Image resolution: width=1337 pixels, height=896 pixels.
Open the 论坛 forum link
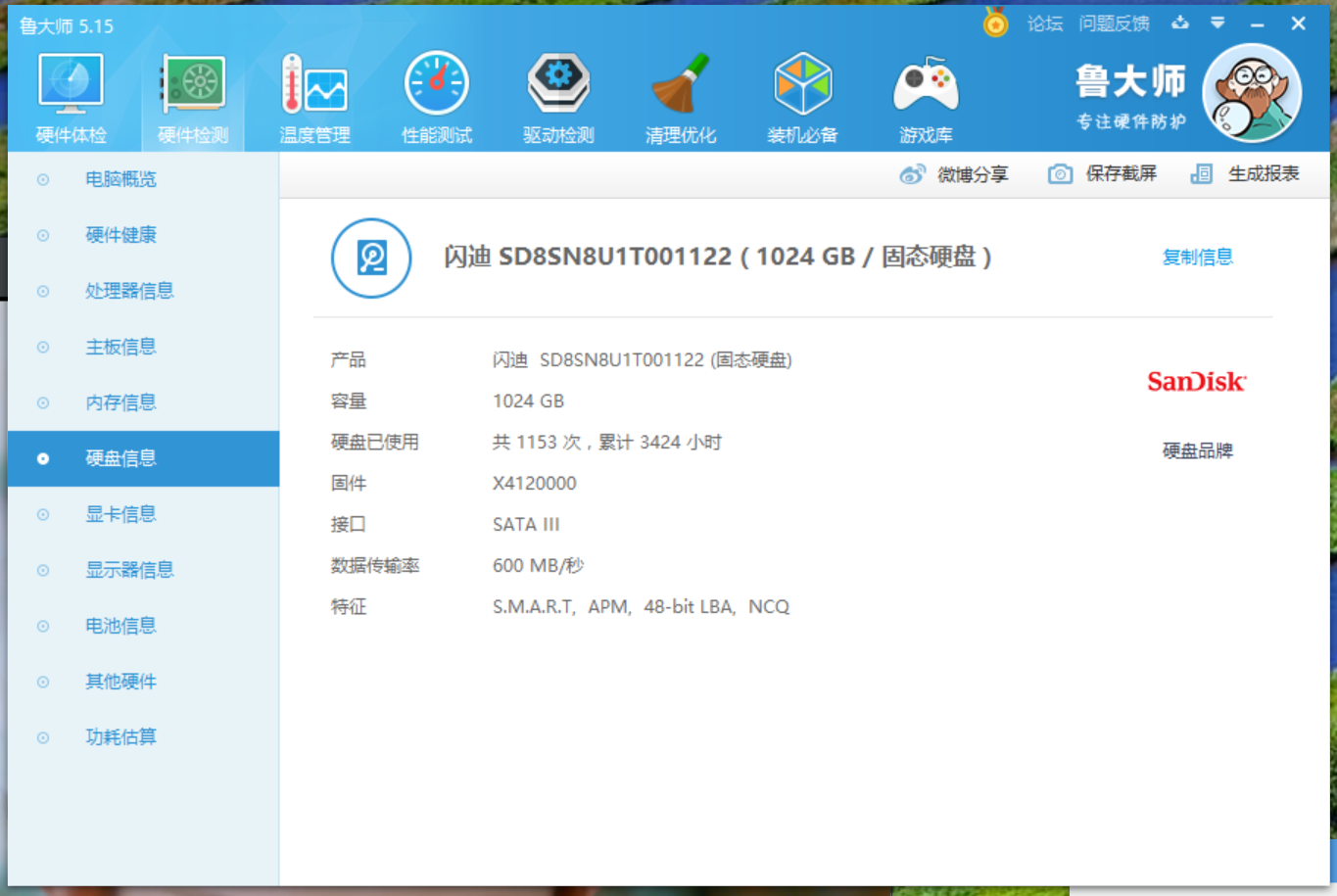(x=1044, y=24)
